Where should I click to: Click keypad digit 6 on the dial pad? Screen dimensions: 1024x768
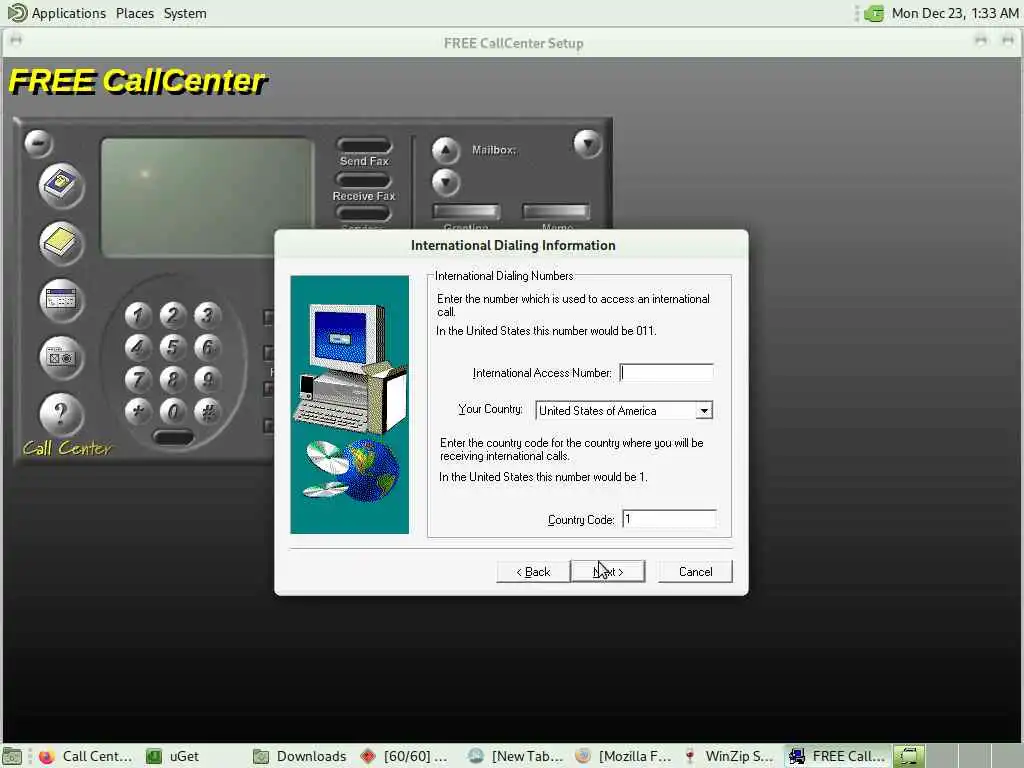[208, 347]
